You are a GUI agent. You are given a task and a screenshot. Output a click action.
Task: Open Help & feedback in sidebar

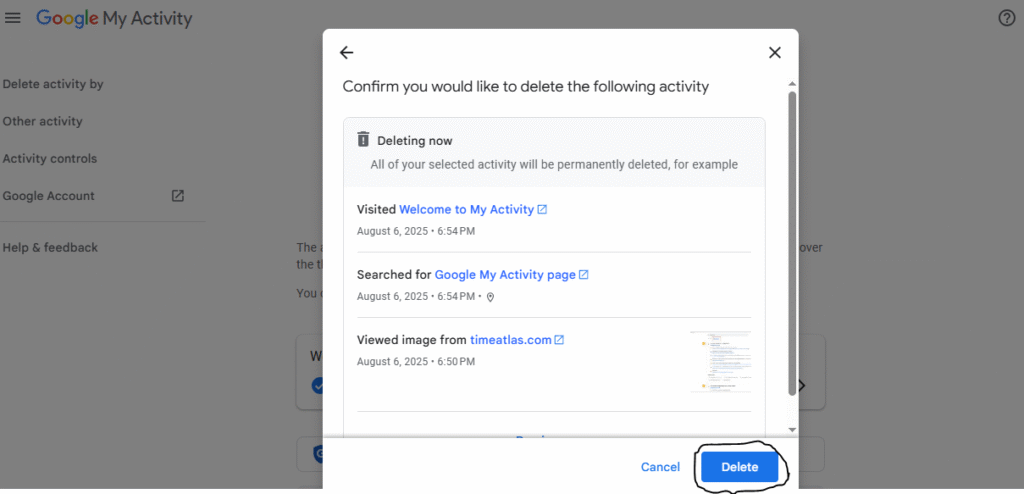click(50, 248)
